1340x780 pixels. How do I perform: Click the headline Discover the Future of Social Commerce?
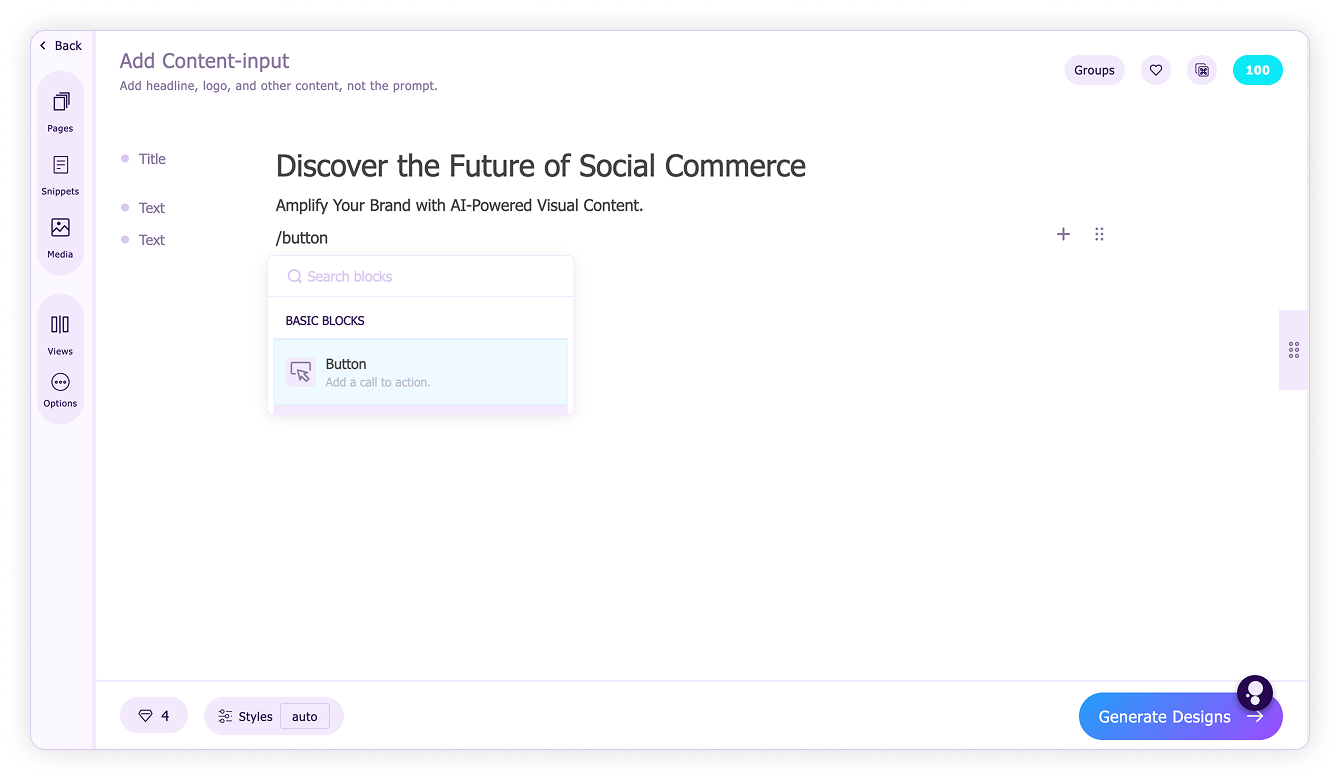click(x=540, y=166)
